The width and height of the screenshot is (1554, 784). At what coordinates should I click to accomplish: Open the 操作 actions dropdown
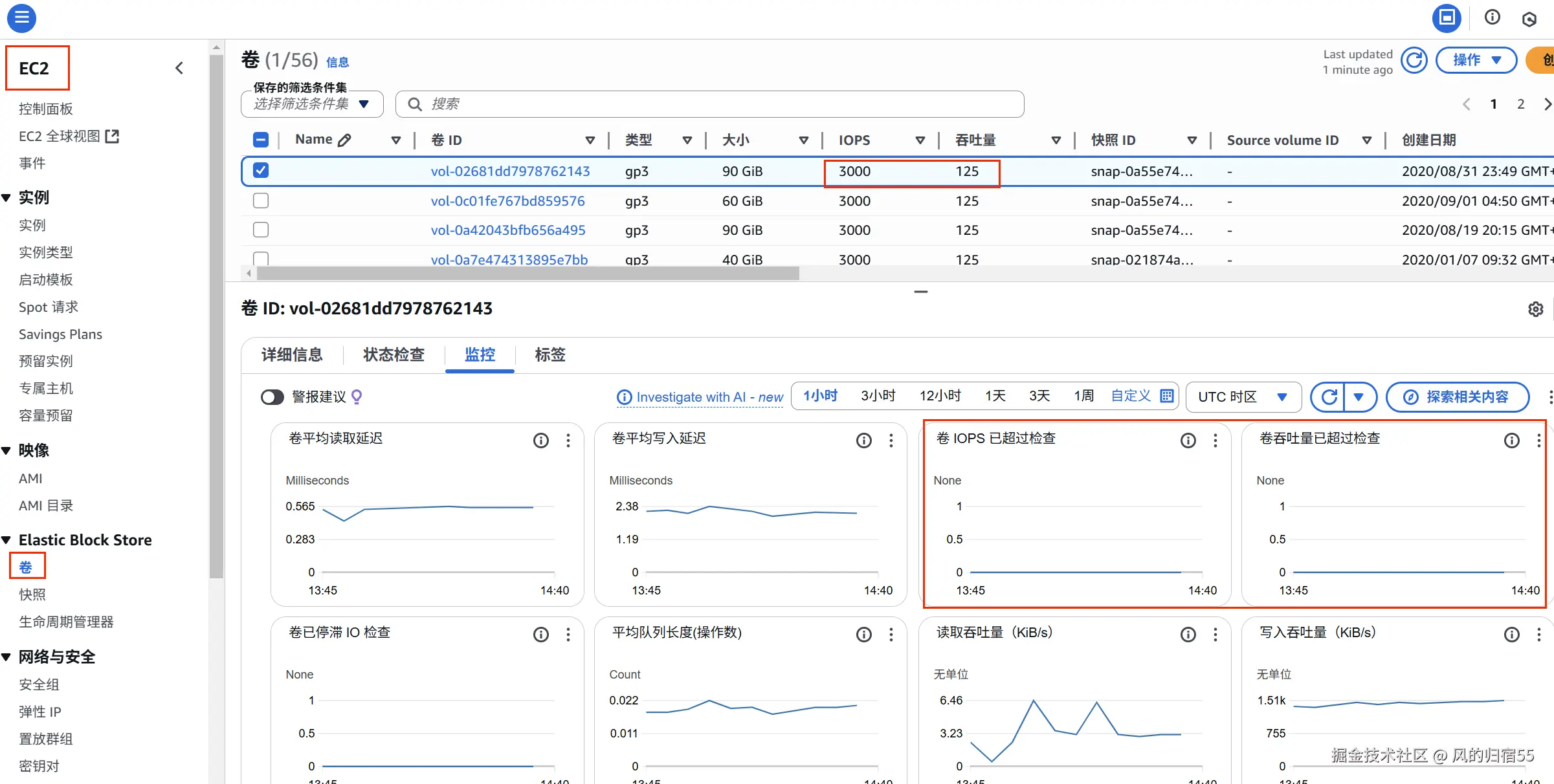[x=1476, y=60]
